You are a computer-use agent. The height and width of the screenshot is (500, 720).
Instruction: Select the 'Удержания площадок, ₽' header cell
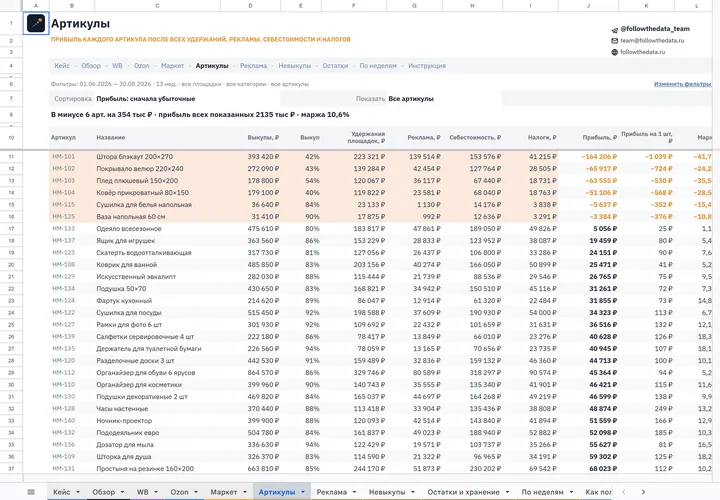click(354, 137)
